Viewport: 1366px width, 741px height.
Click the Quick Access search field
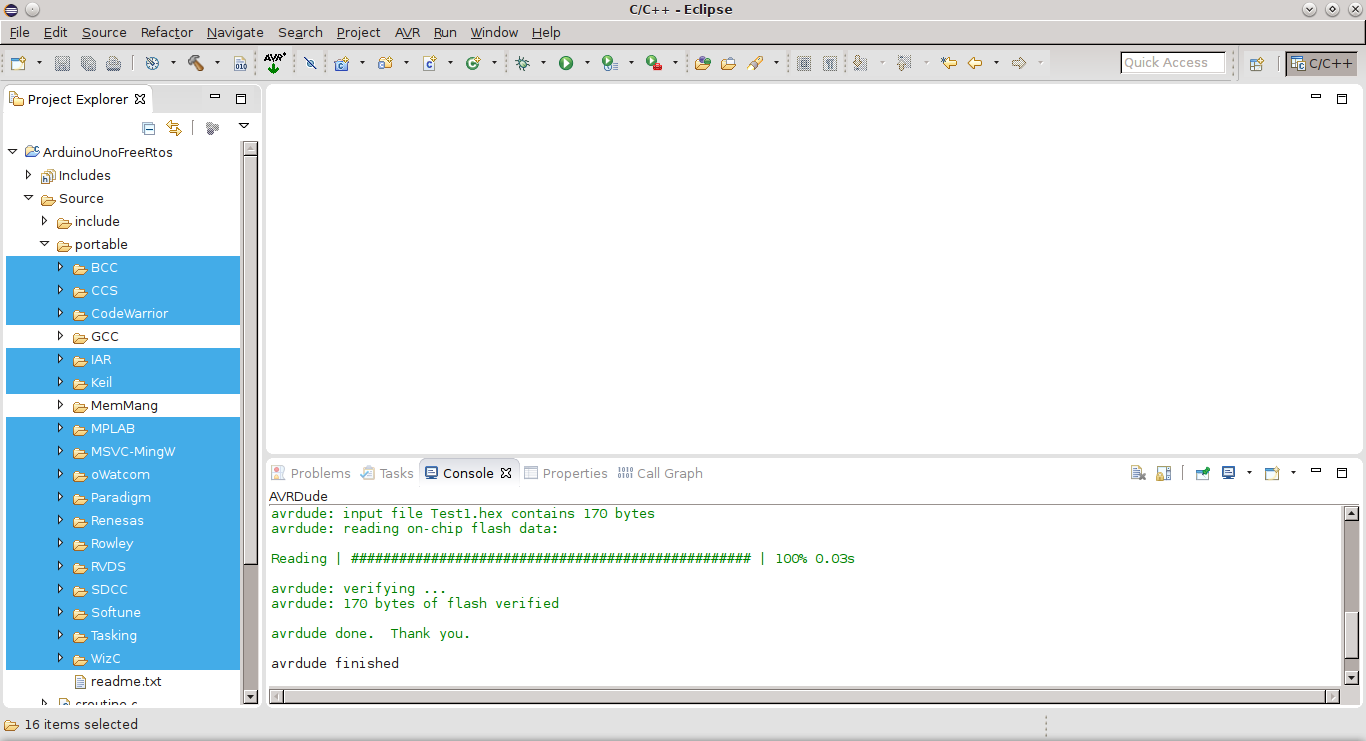click(1173, 63)
